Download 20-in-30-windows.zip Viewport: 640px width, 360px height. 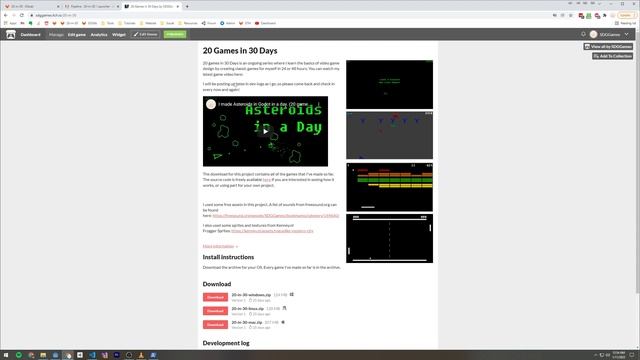point(215,297)
